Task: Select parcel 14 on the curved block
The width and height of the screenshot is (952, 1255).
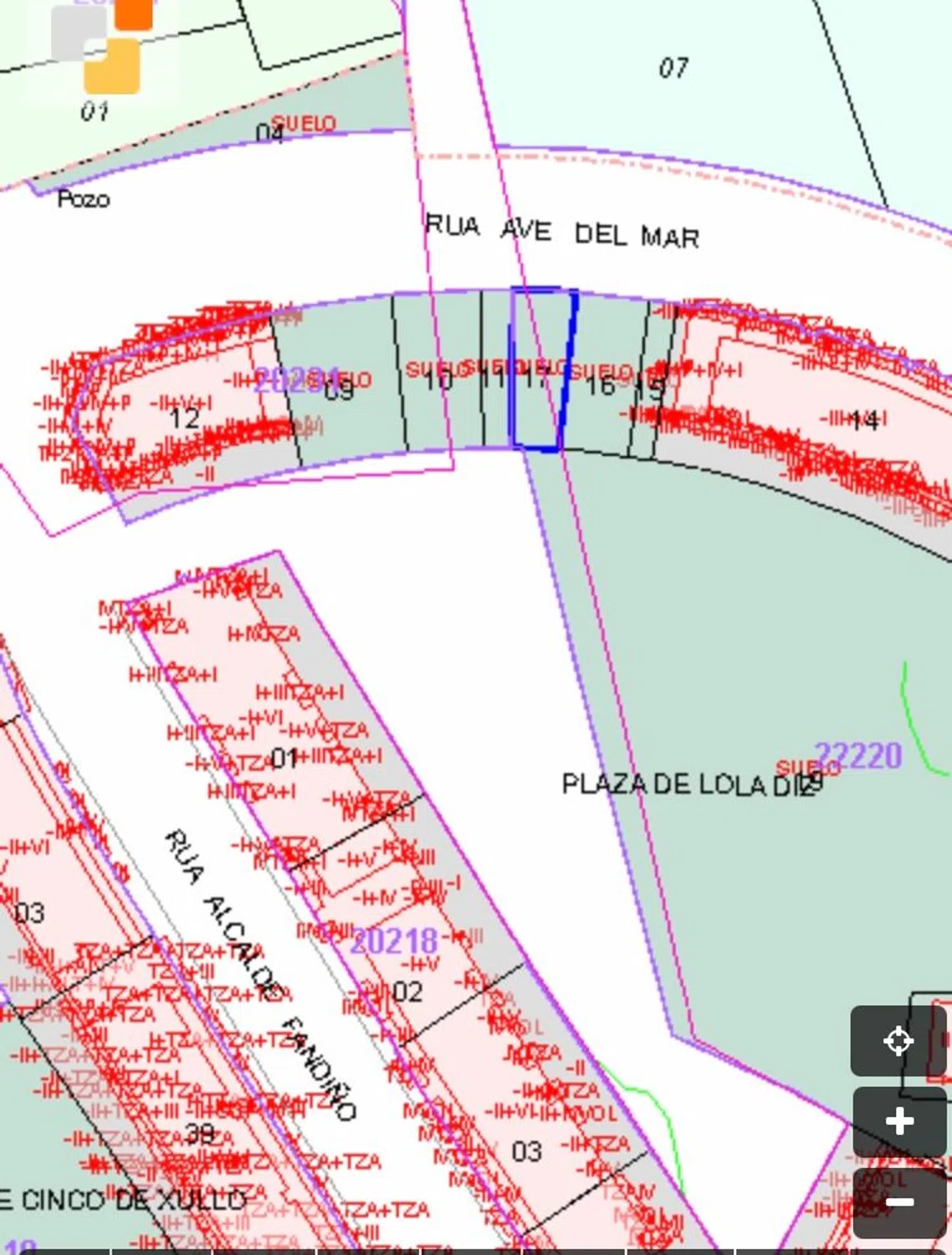Action: point(863,419)
